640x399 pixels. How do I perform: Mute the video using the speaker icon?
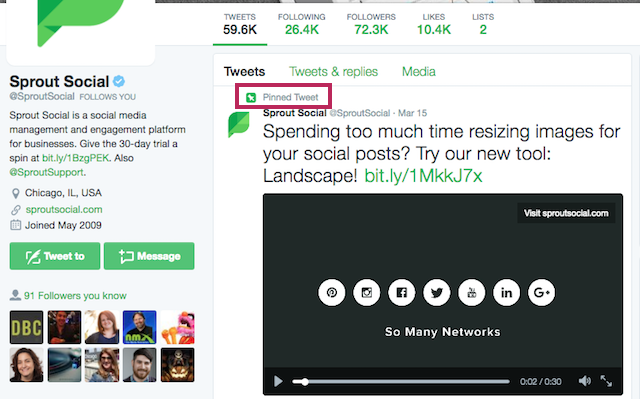coord(584,381)
